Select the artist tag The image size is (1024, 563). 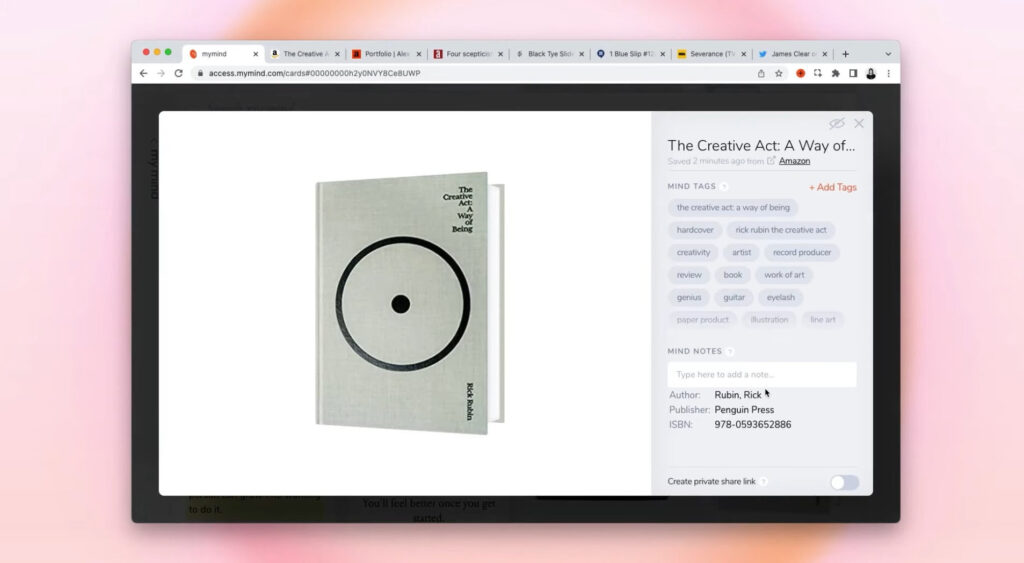click(741, 252)
